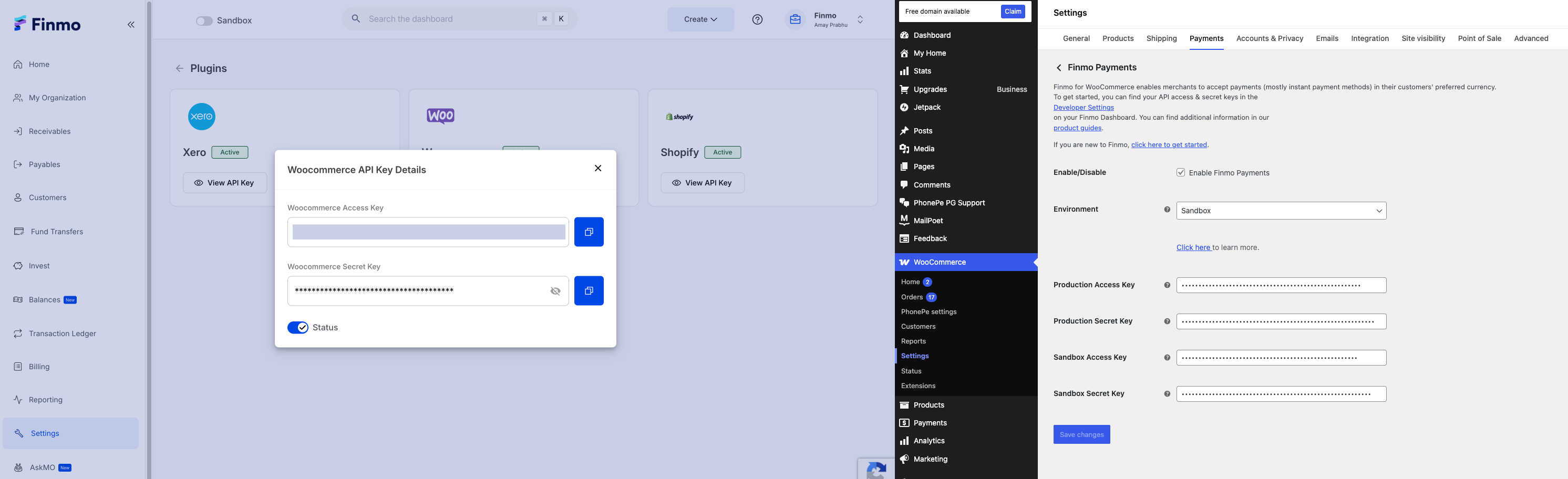The image size is (1568, 479).
Task: Expand the Finmo account switcher
Action: tap(860, 19)
